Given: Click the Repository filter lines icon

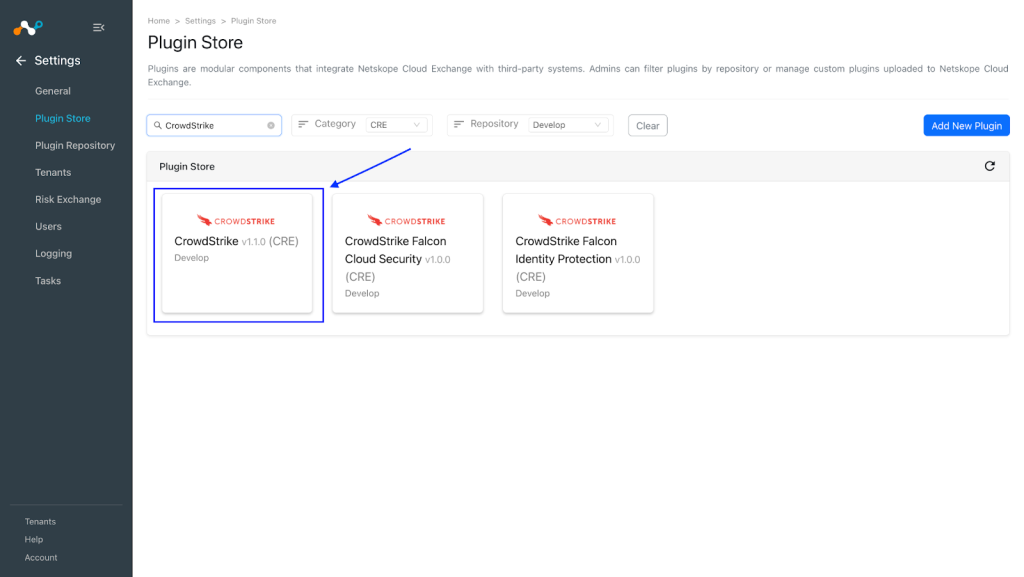Looking at the screenshot, I should [x=458, y=124].
